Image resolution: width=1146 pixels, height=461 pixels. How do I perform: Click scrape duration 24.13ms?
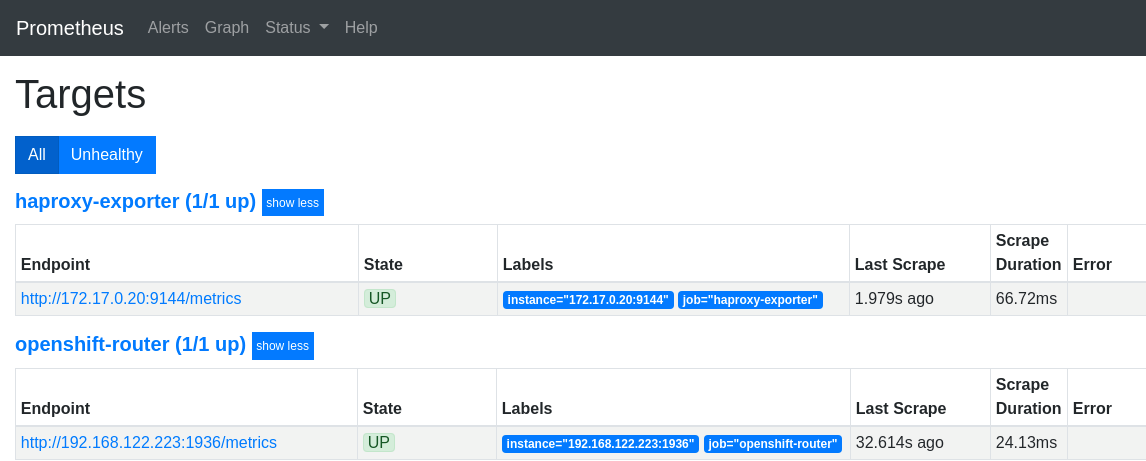tap(1026, 443)
